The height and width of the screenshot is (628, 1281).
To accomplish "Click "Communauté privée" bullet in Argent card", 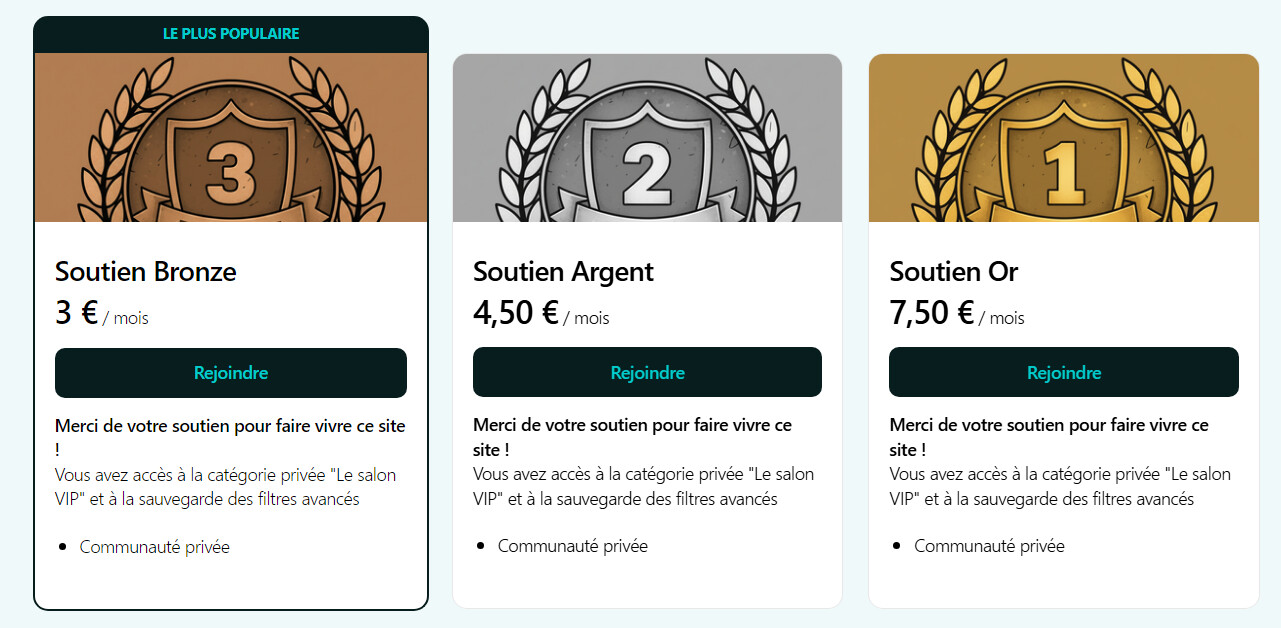I will (x=572, y=546).
